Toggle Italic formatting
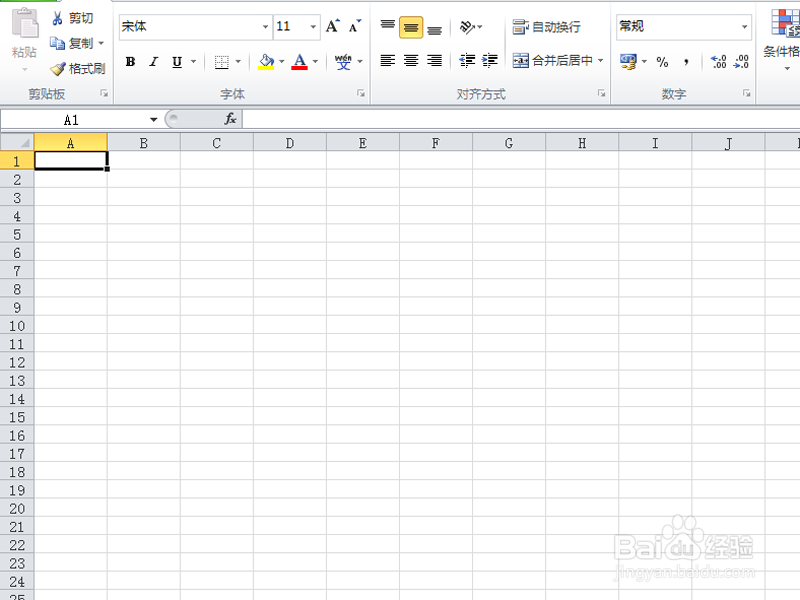 tap(154, 62)
